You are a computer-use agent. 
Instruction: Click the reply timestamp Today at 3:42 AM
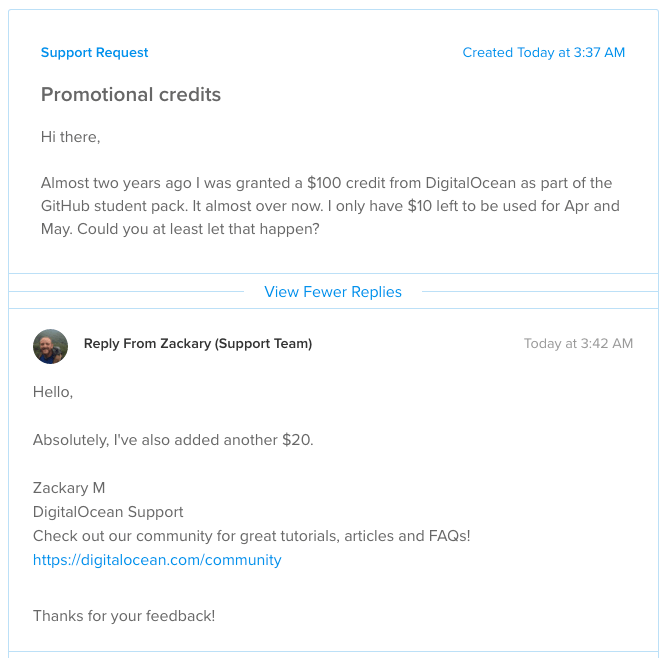click(x=578, y=344)
